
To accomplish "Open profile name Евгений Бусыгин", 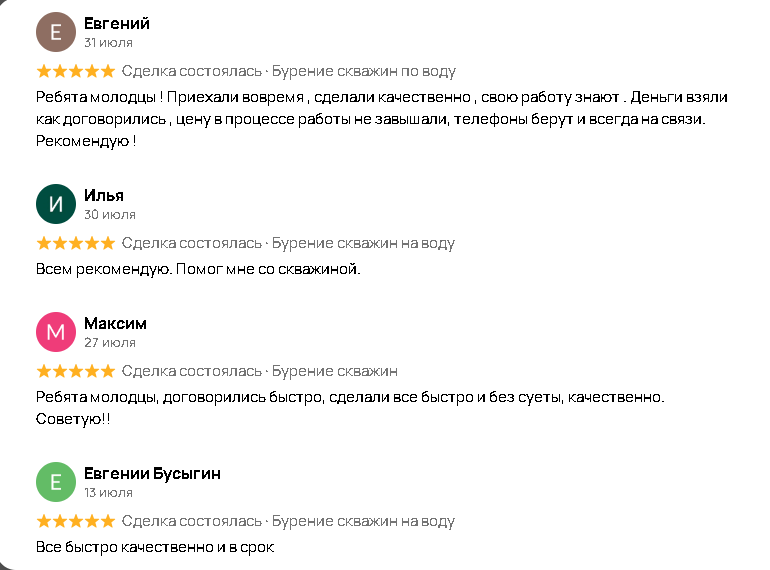I will point(152,473).
